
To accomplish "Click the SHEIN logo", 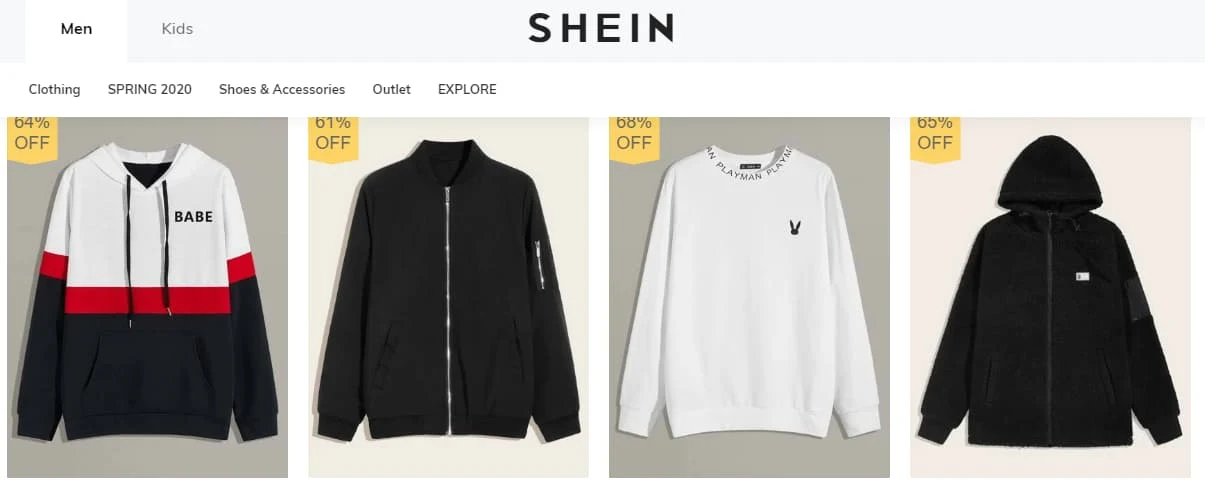I will (x=601, y=28).
